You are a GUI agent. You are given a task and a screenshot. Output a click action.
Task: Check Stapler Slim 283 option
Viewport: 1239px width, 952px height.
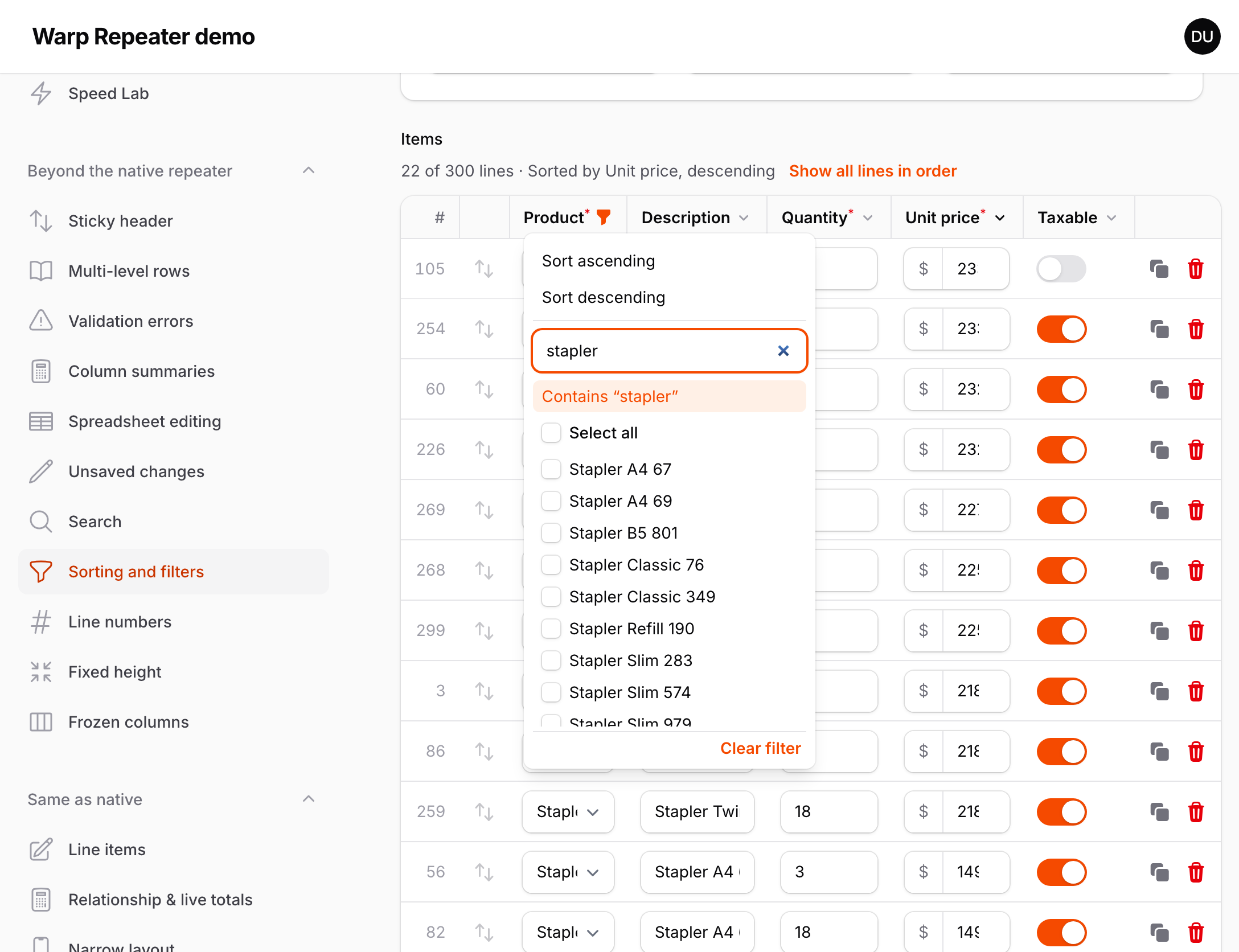551,660
